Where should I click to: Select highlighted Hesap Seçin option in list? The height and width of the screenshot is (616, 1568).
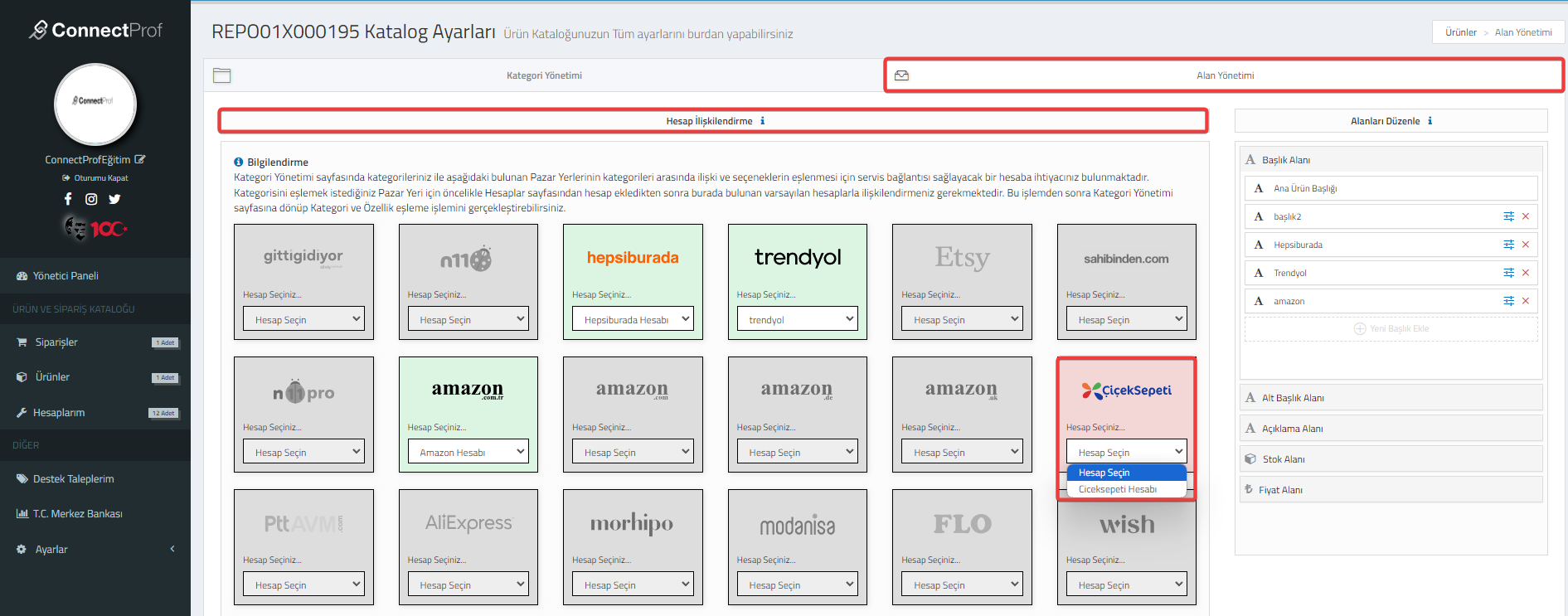pos(1127,473)
